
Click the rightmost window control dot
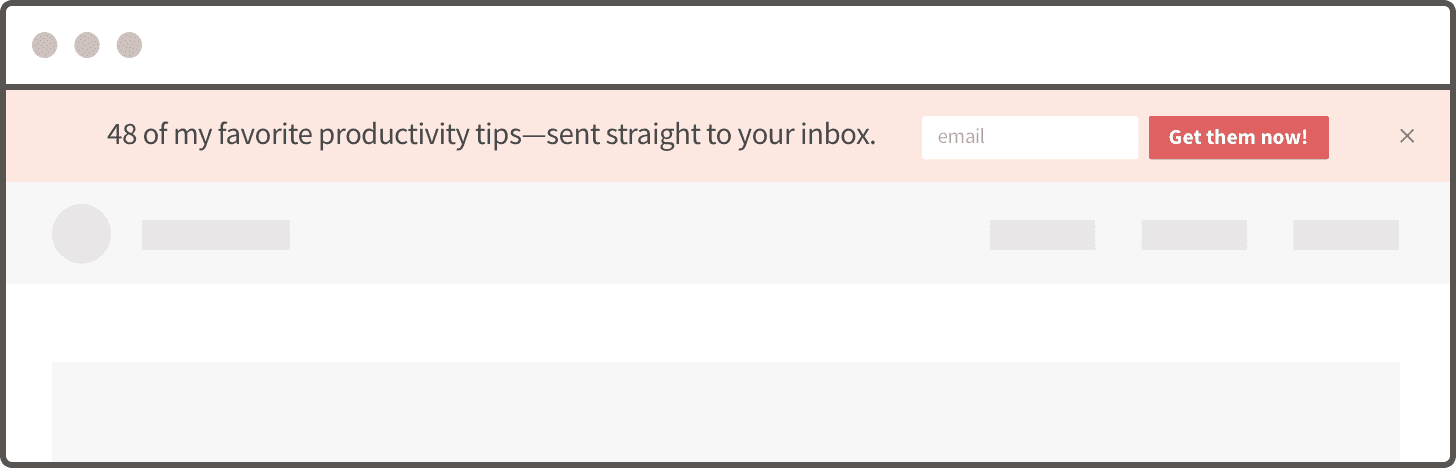129,45
